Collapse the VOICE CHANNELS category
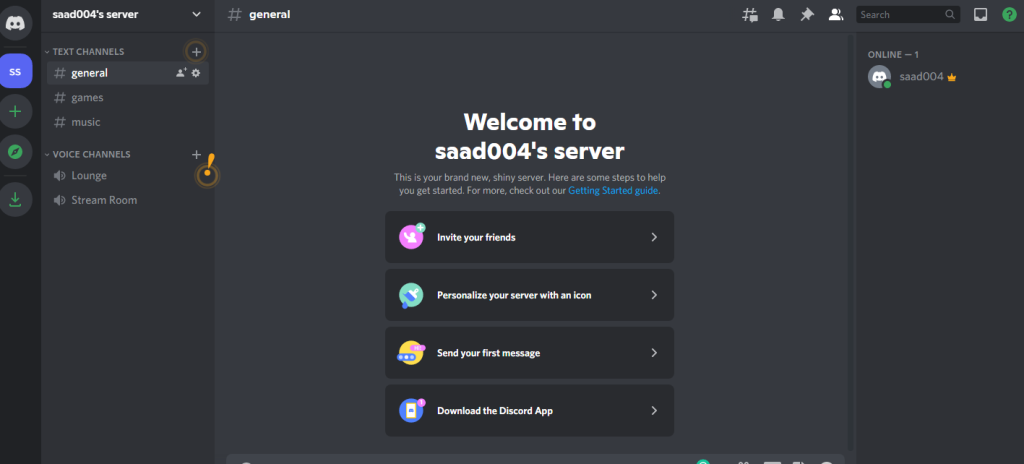 [x=88, y=154]
